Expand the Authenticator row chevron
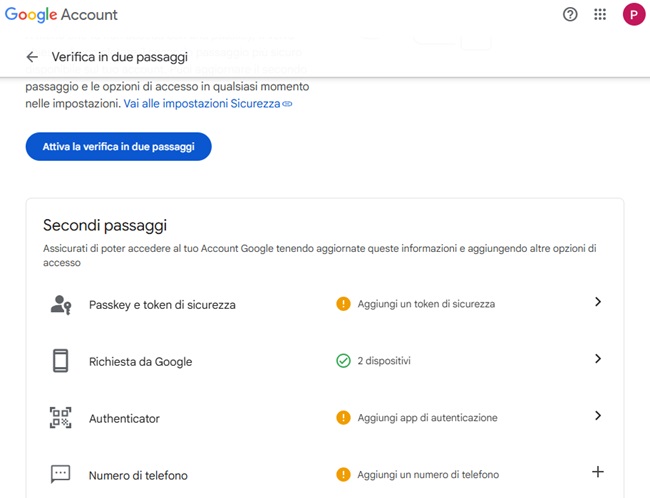650x498 pixels. [598, 416]
